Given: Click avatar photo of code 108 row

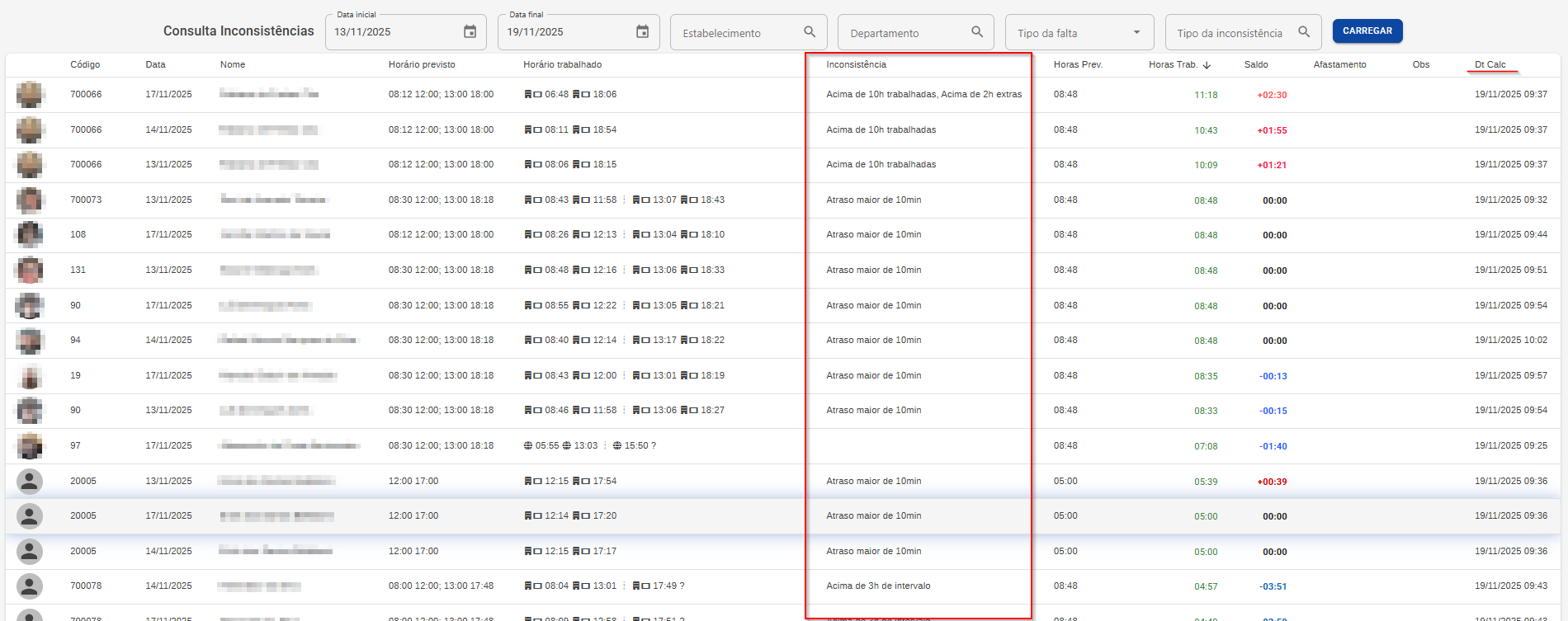Looking at the screenshot, I should coord(30,235).
